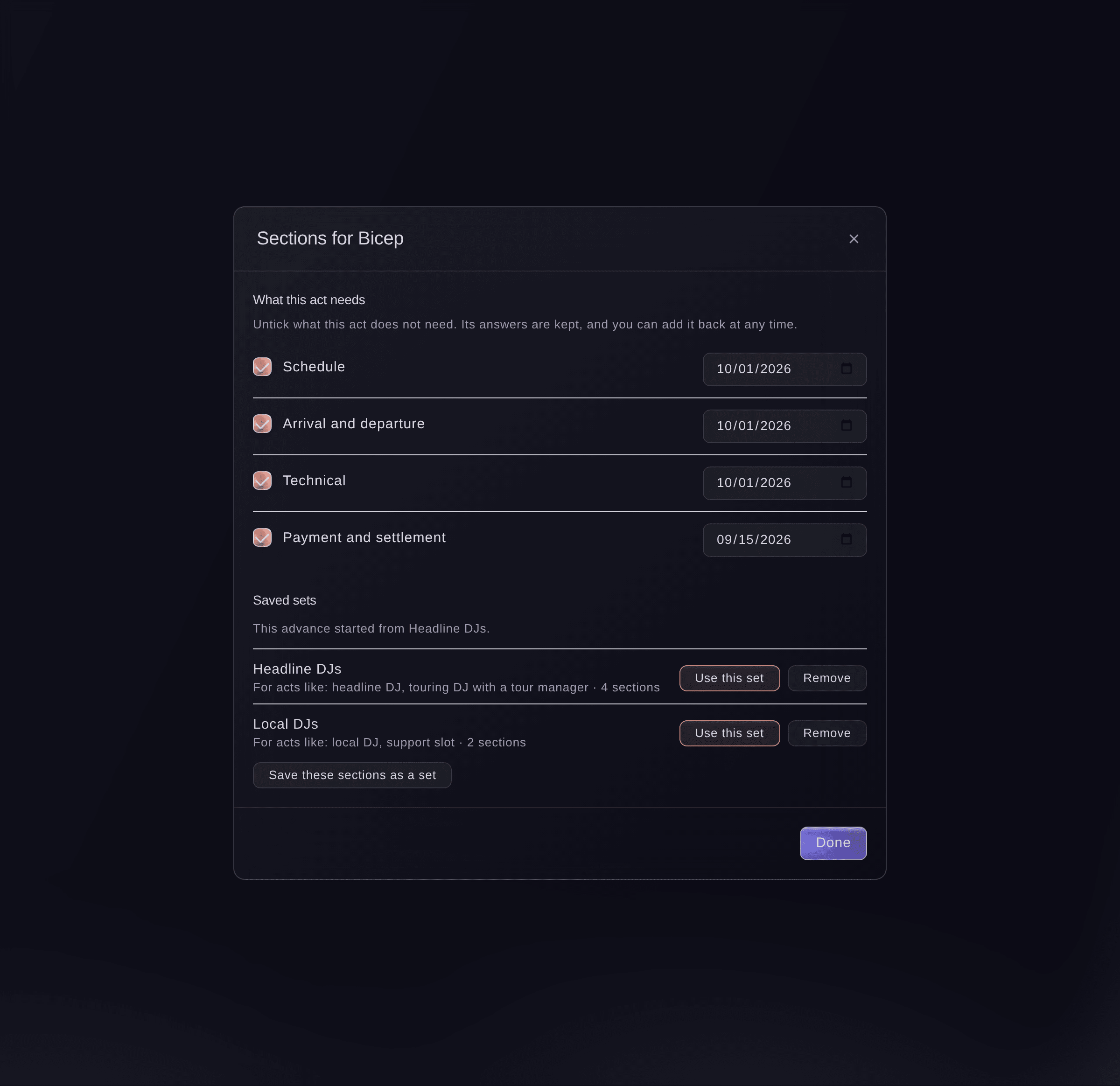Open calendar picker for Schedule date
The image size is (1120, 1086).
(846, 369)
